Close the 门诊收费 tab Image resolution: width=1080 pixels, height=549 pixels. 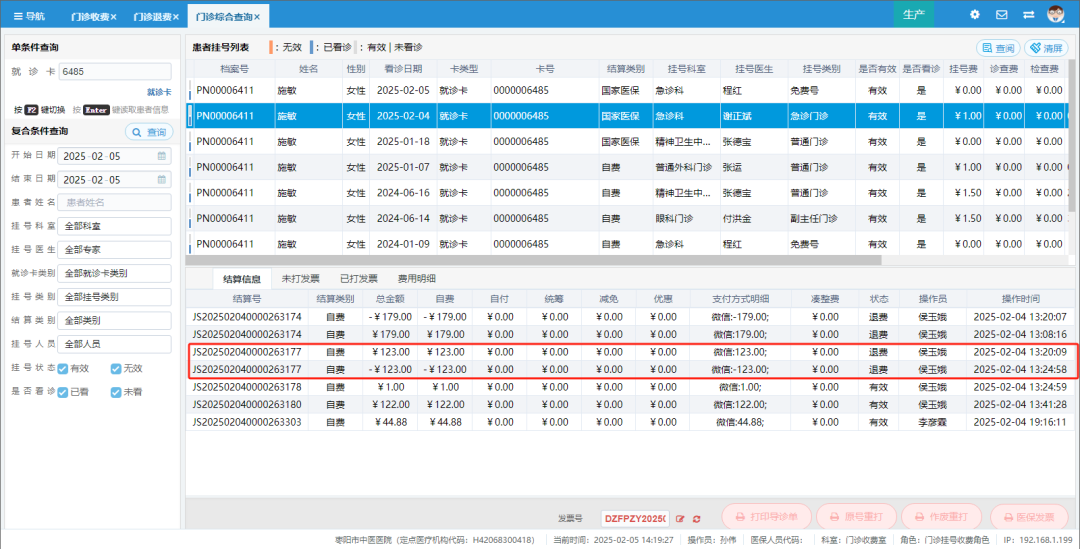point(113,17)
